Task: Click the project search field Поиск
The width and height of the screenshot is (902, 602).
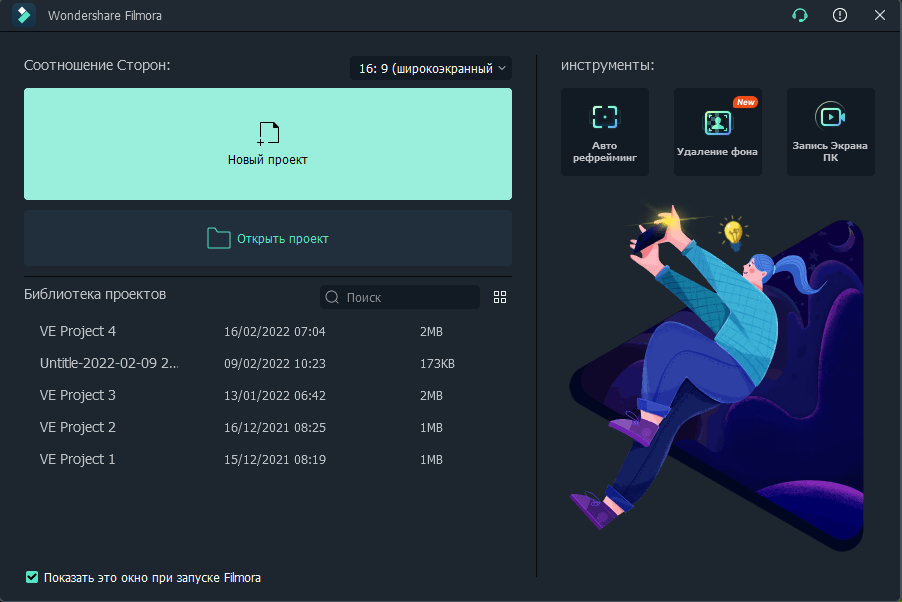Action: (400, 297)
